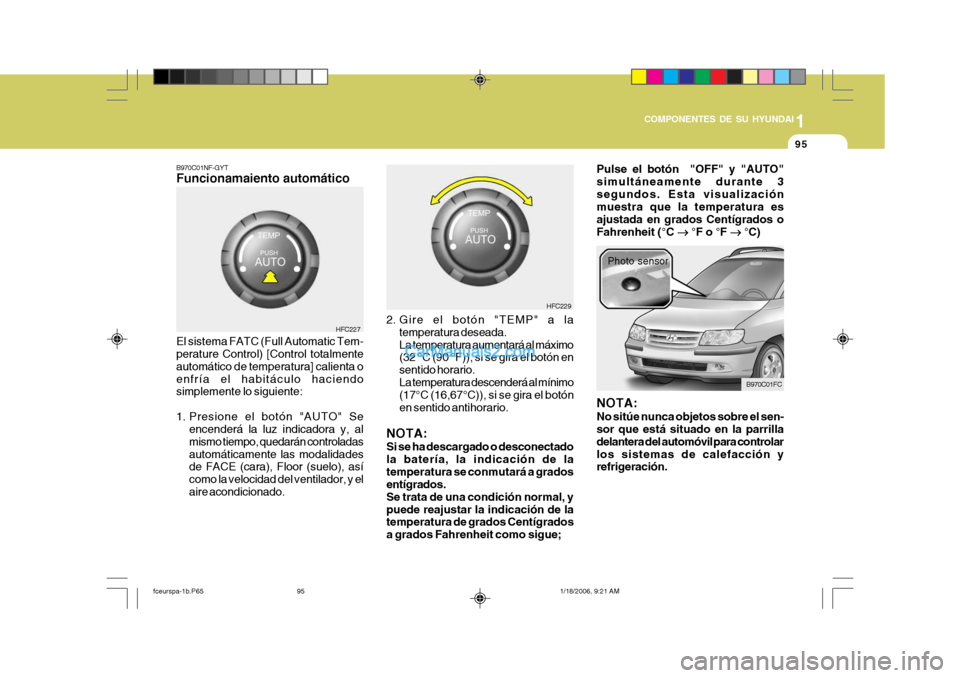Click paragraph starting 'Pulse el botón "OFF"'

point(690,200)
